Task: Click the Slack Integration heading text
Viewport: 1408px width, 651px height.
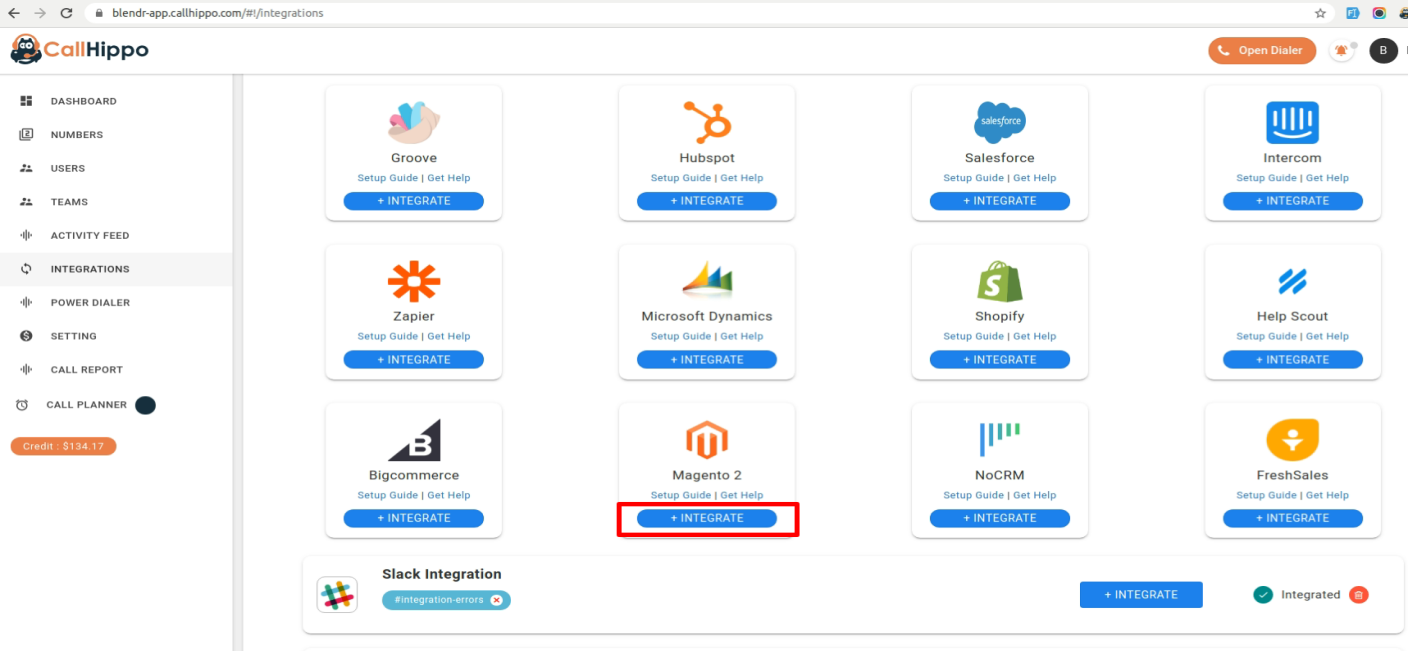Action: coord(441,574)
